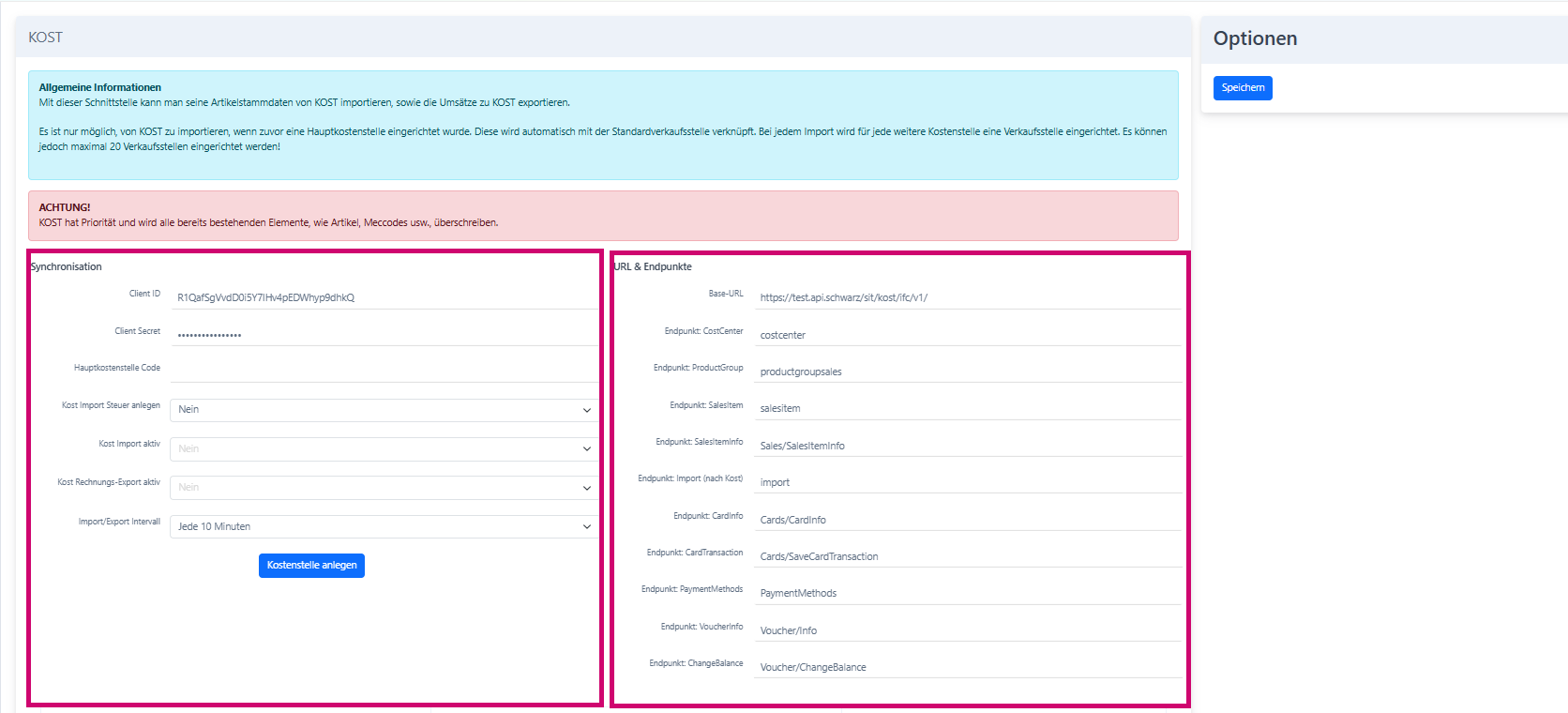Viewport: 1568px width, 713px height.
Task: Click the 'Endpunkt: VoucherInfo' label
Action: (701, 627)
